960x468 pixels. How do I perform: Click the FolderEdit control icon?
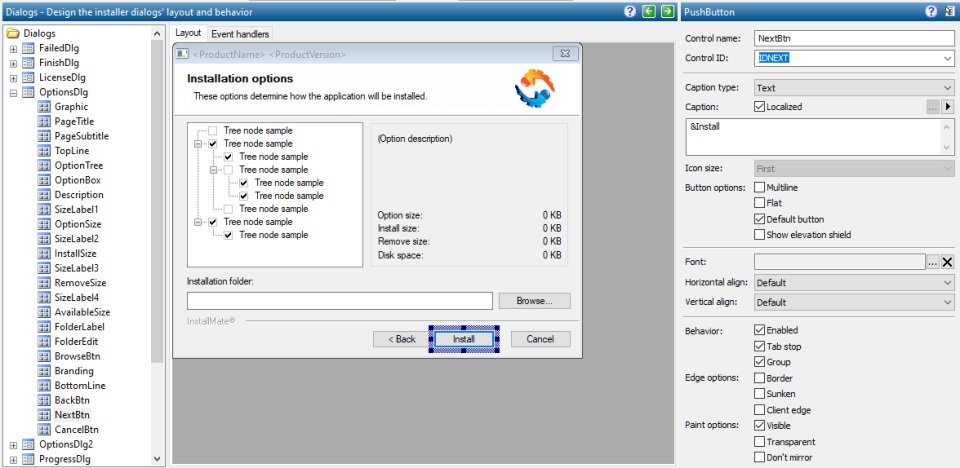44,341
